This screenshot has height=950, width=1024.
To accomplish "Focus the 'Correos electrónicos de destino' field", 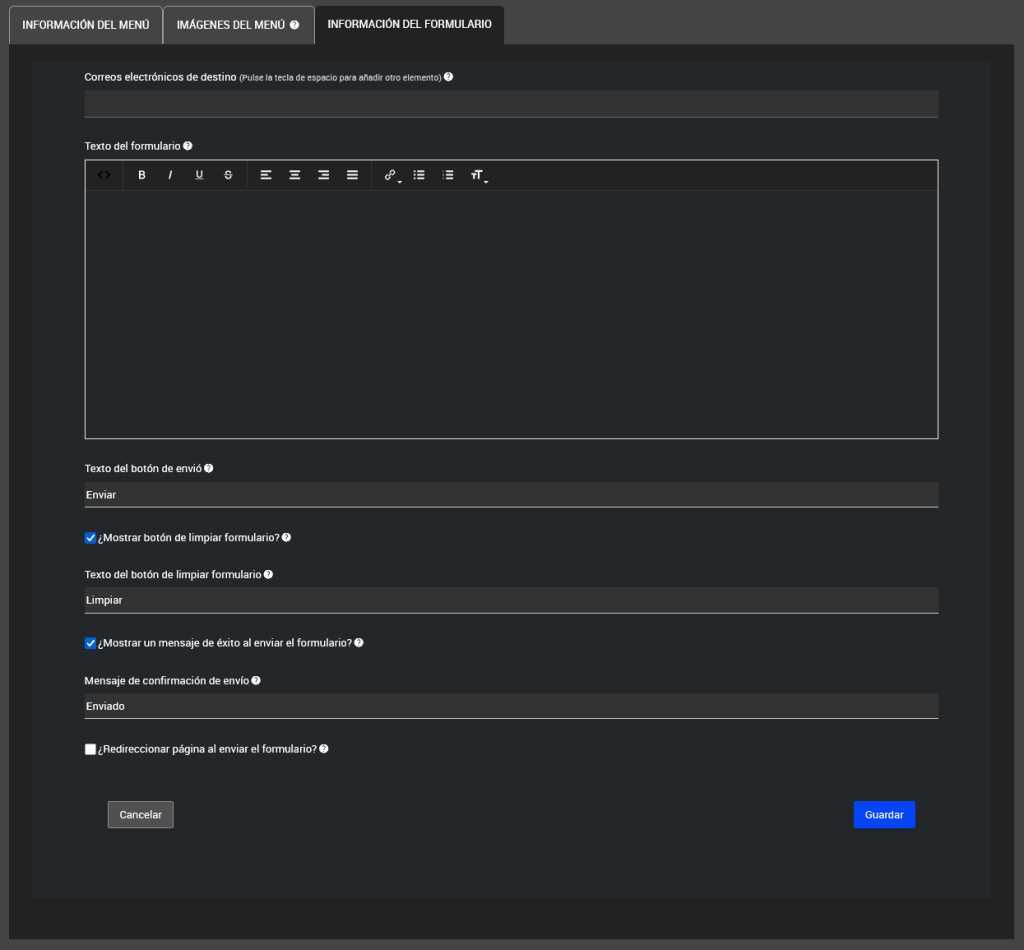I will (511, 104).
